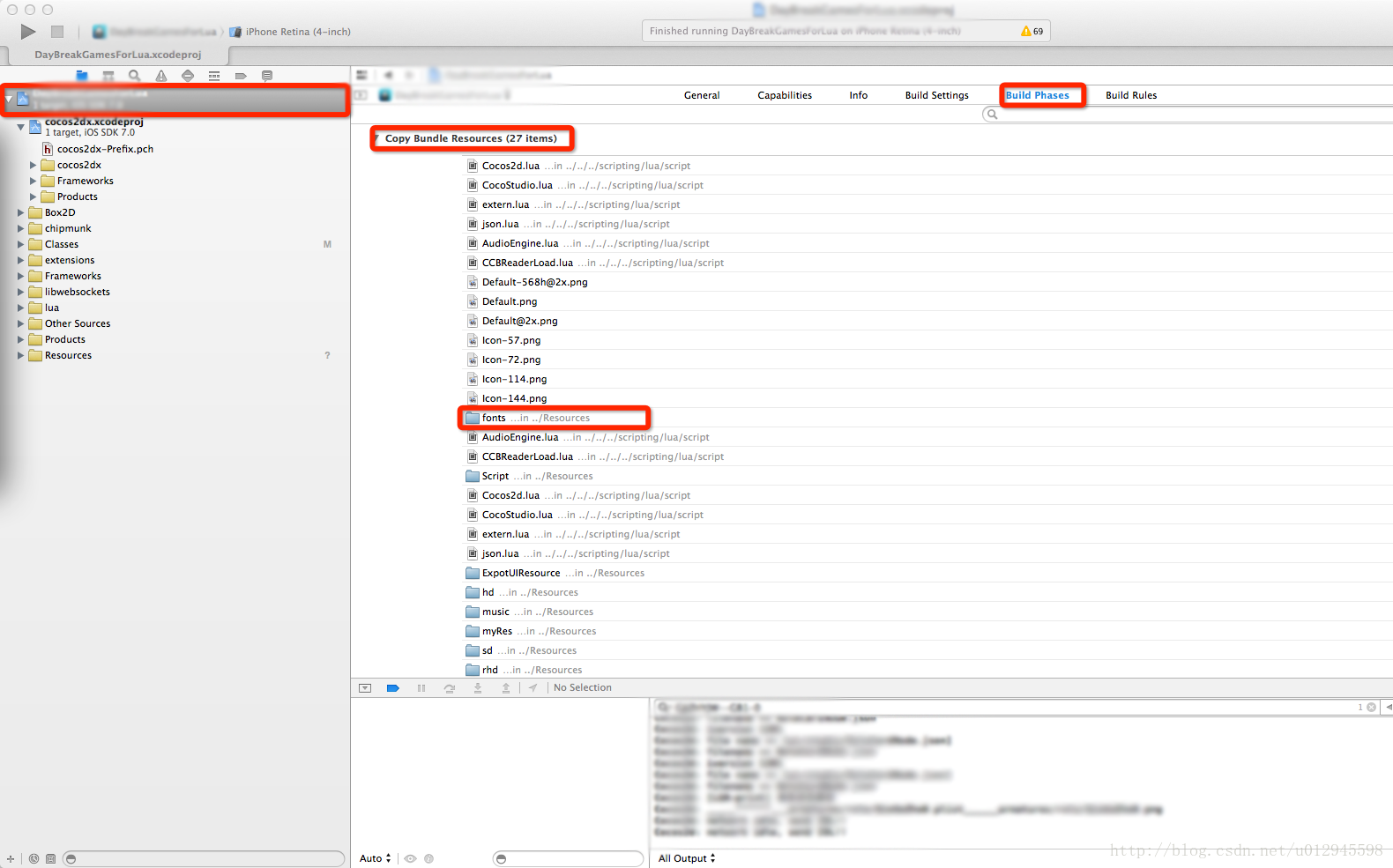Viewport: 1393px width, 868px height.
Task: Click the Step Over debug button
Action: [450, 688]
